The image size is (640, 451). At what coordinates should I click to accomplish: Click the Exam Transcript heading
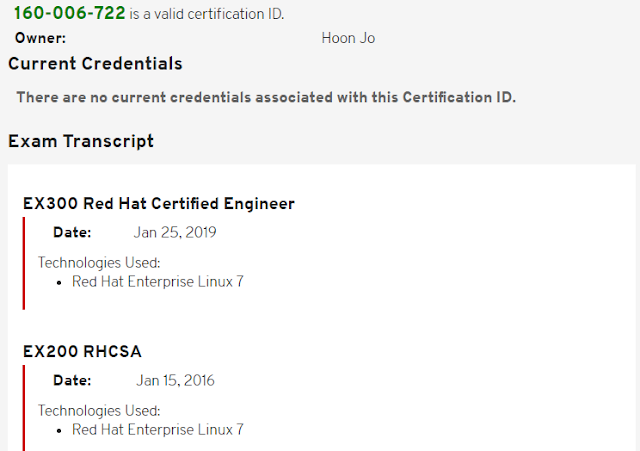(x=81, y=141)
